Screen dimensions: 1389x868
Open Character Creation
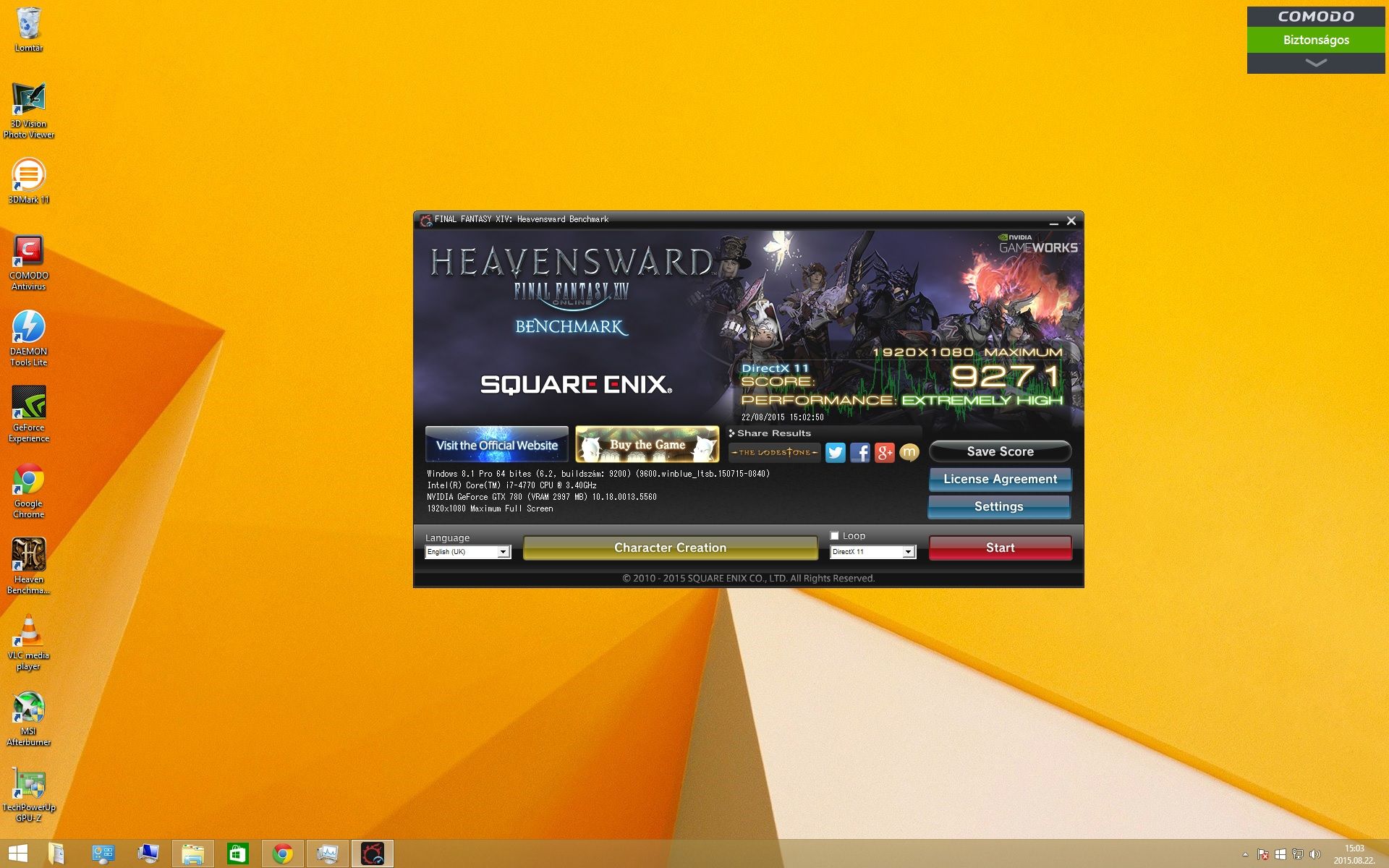click(671, 548)
